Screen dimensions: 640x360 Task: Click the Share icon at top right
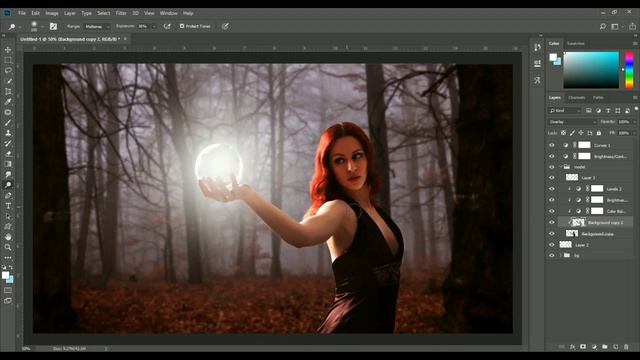pos(632,27)
